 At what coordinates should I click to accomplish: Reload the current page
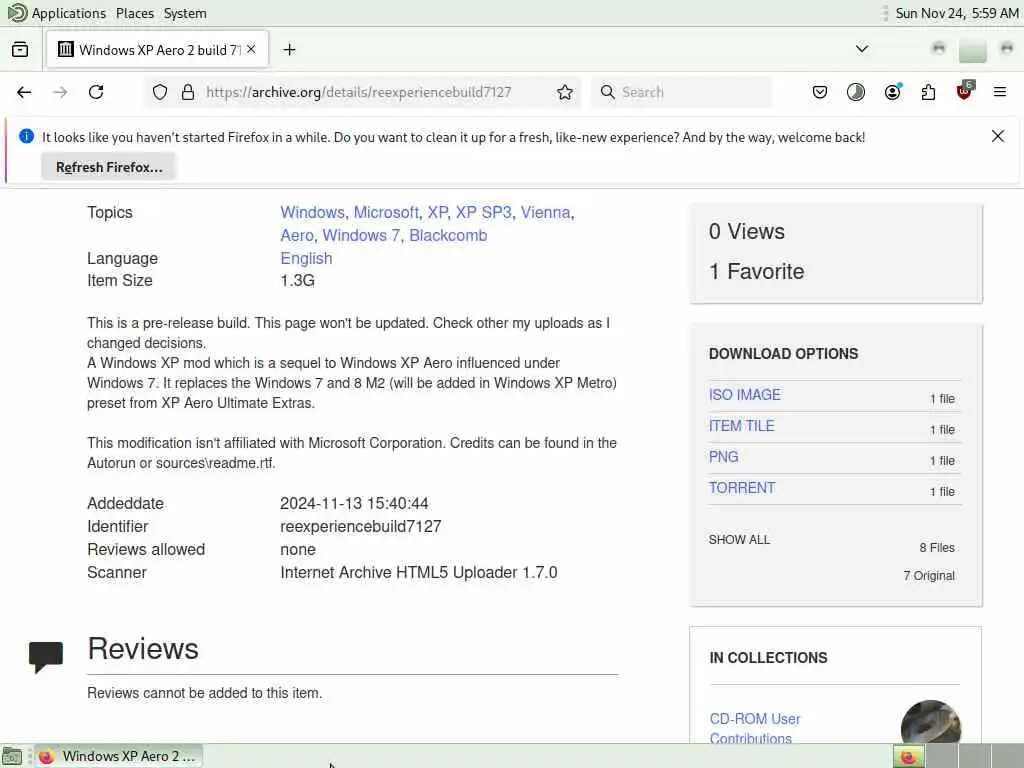[x=96, y=92]
